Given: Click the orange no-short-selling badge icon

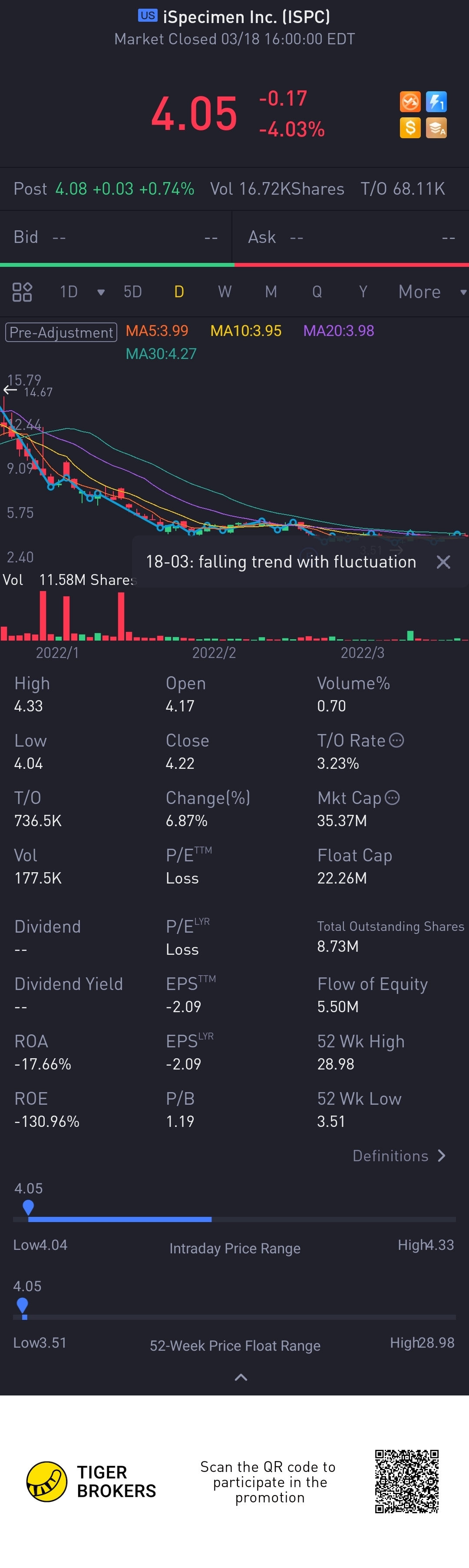Looking at the screenshot, I should point(410,102).
